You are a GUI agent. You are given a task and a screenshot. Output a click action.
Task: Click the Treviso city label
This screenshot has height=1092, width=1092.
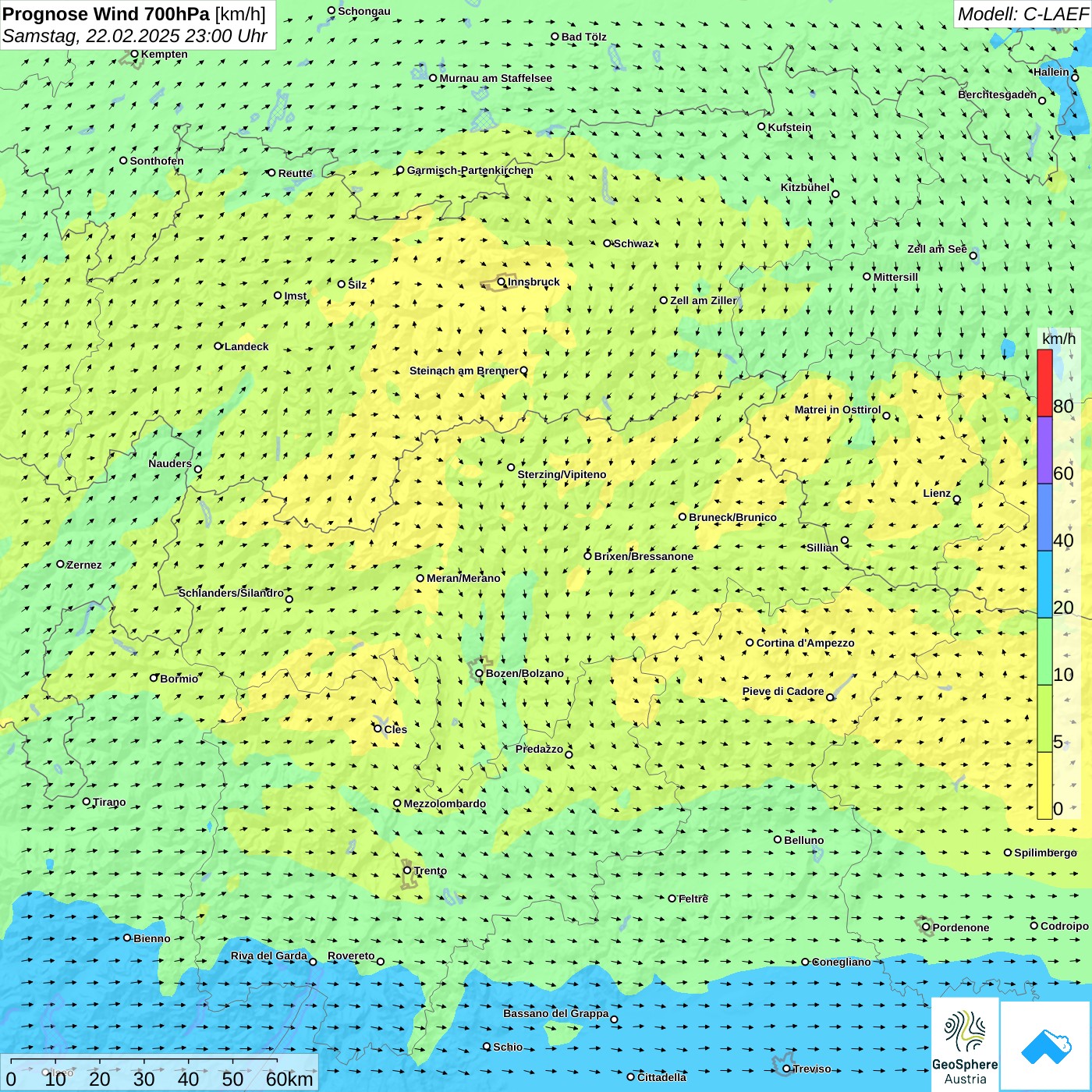[812, 1069]
